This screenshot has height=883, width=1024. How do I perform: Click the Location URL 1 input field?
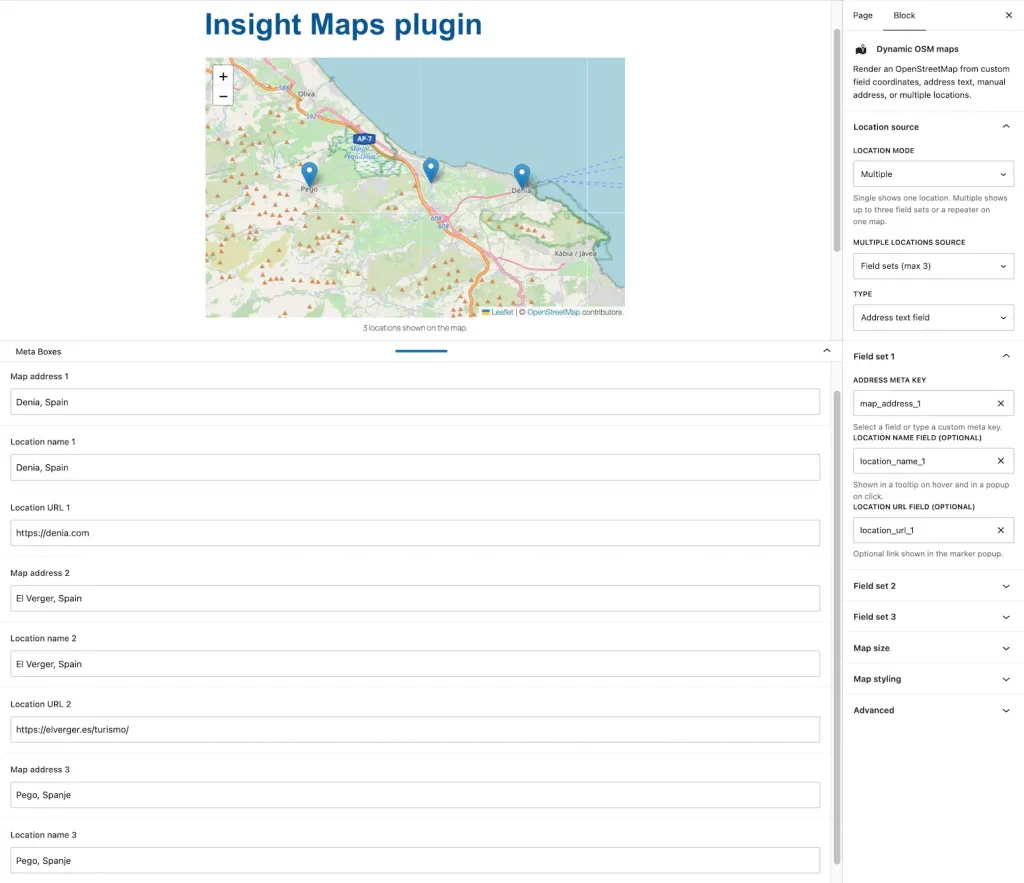415,533
